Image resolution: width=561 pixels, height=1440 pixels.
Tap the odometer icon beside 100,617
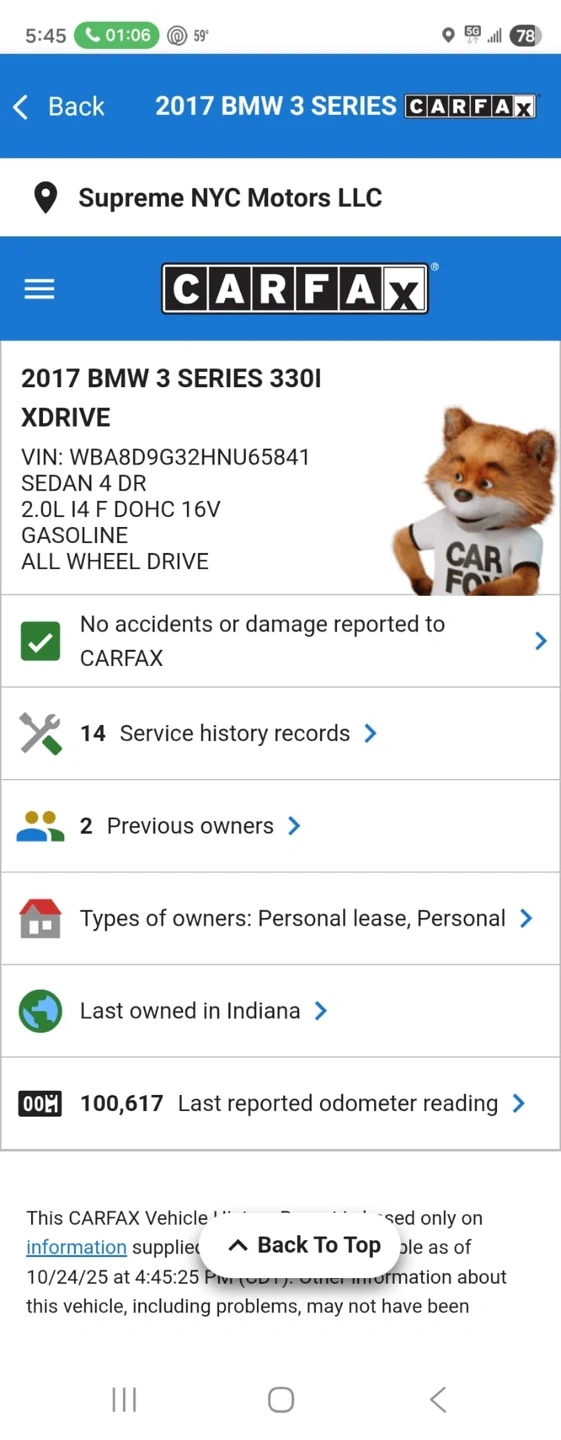pos(40,1103)
